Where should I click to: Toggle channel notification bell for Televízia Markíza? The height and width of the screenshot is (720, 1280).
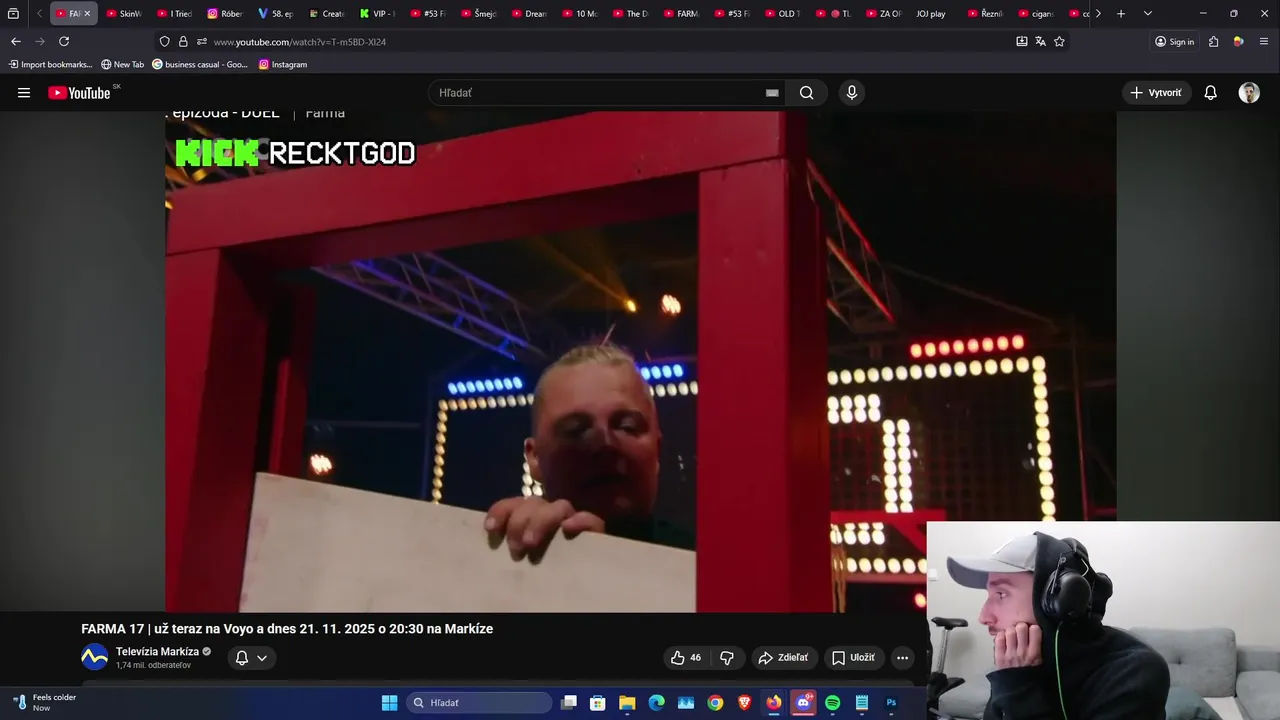pyautogui.click(x=241, y=657)
